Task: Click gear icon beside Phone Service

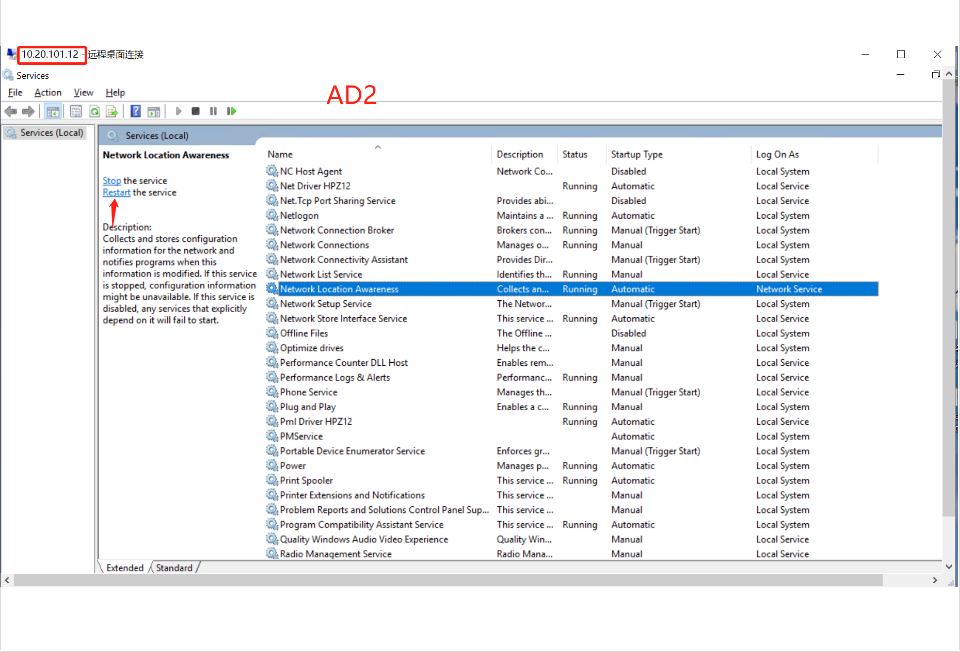Action: (x=272, y=392)
